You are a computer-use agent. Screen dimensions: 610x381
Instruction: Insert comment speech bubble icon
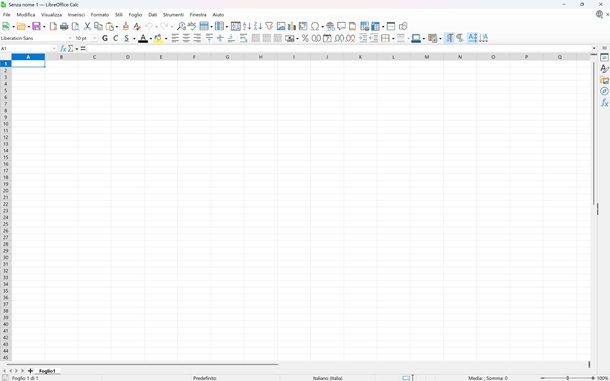[341, 26]
